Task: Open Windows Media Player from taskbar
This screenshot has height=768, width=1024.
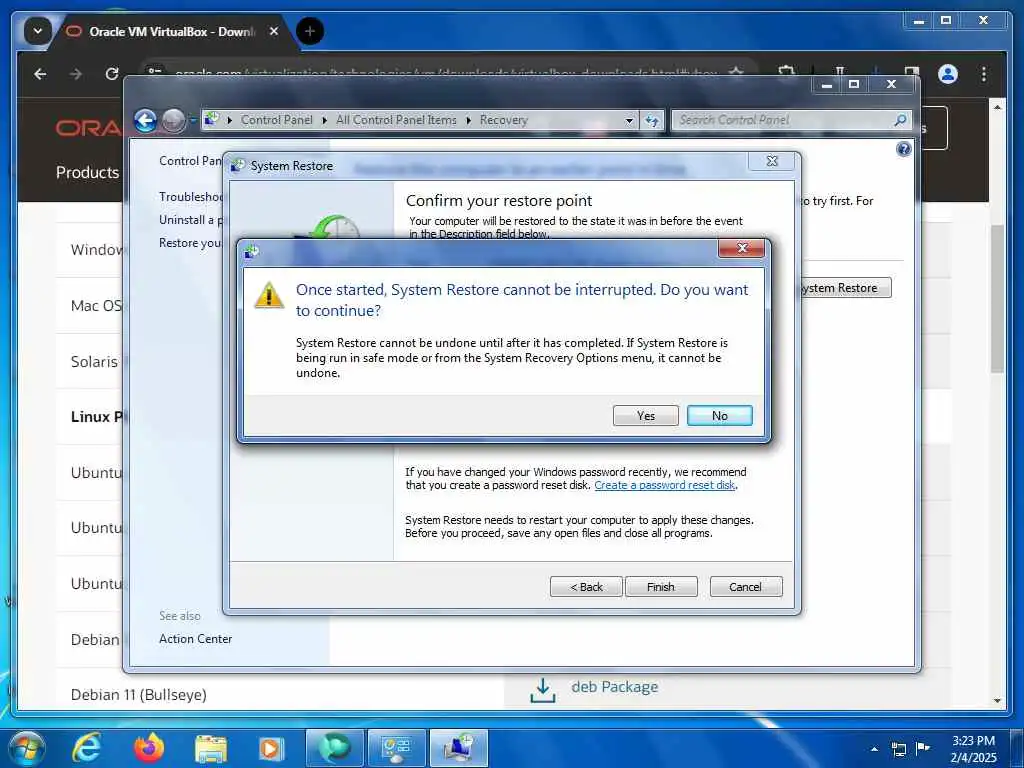Action: click(270, 748)
